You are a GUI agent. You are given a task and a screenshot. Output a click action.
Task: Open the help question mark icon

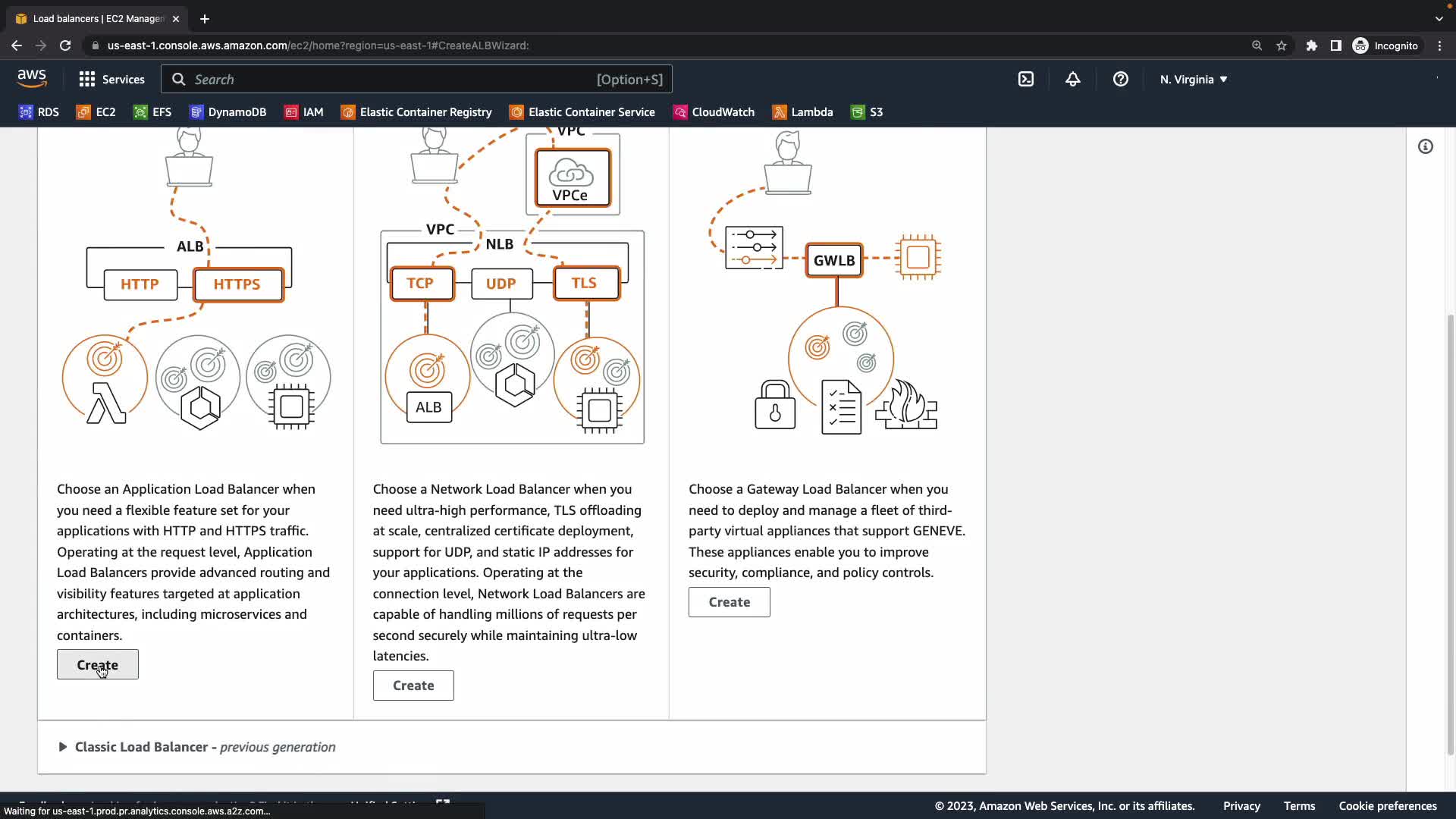[x=1120, y=79]
